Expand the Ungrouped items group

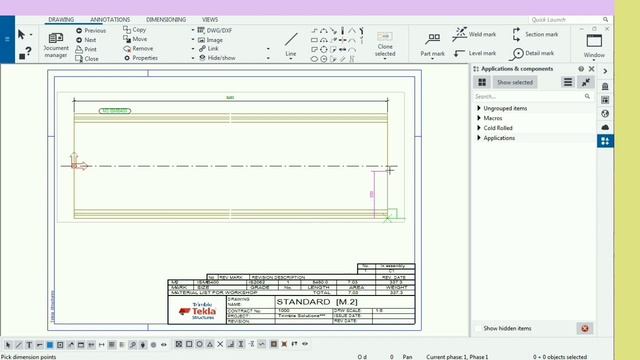click(x=479, y=108)
